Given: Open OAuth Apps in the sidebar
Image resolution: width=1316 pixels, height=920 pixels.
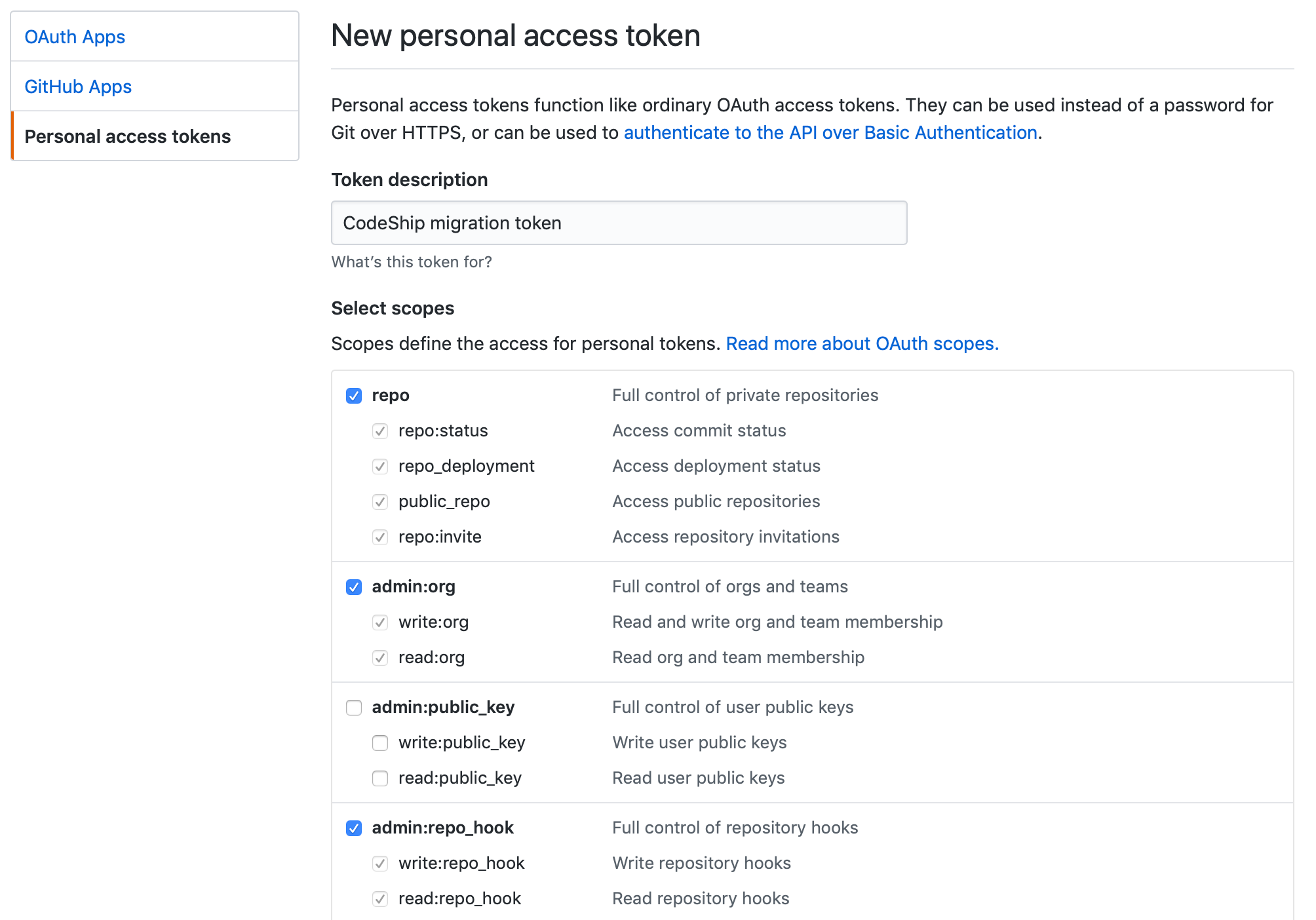Looking at the screenshot, I should click(75, 37).
